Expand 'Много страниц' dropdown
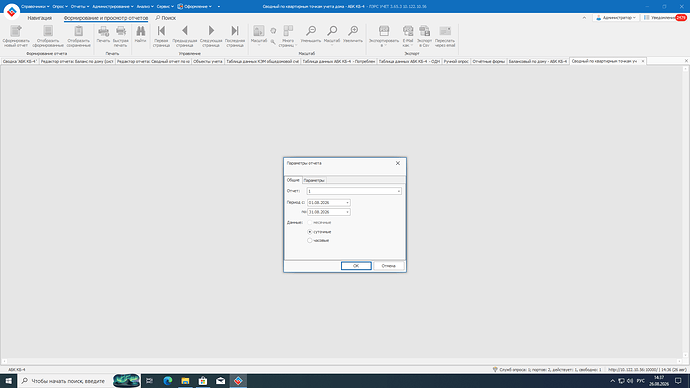Image resolution: width=690 pixels, height=388 pixels. pos(296,45)
